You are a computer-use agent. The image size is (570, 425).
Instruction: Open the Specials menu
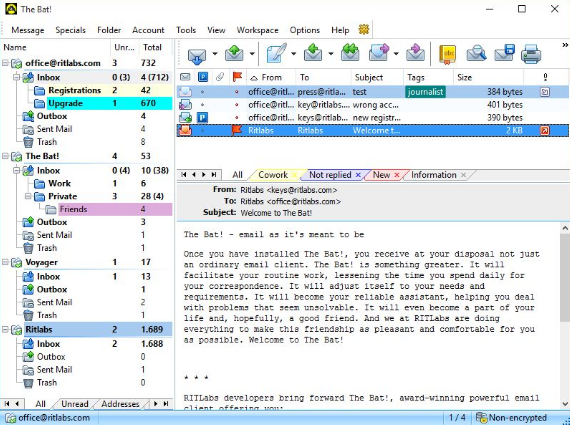pos(71,30)
